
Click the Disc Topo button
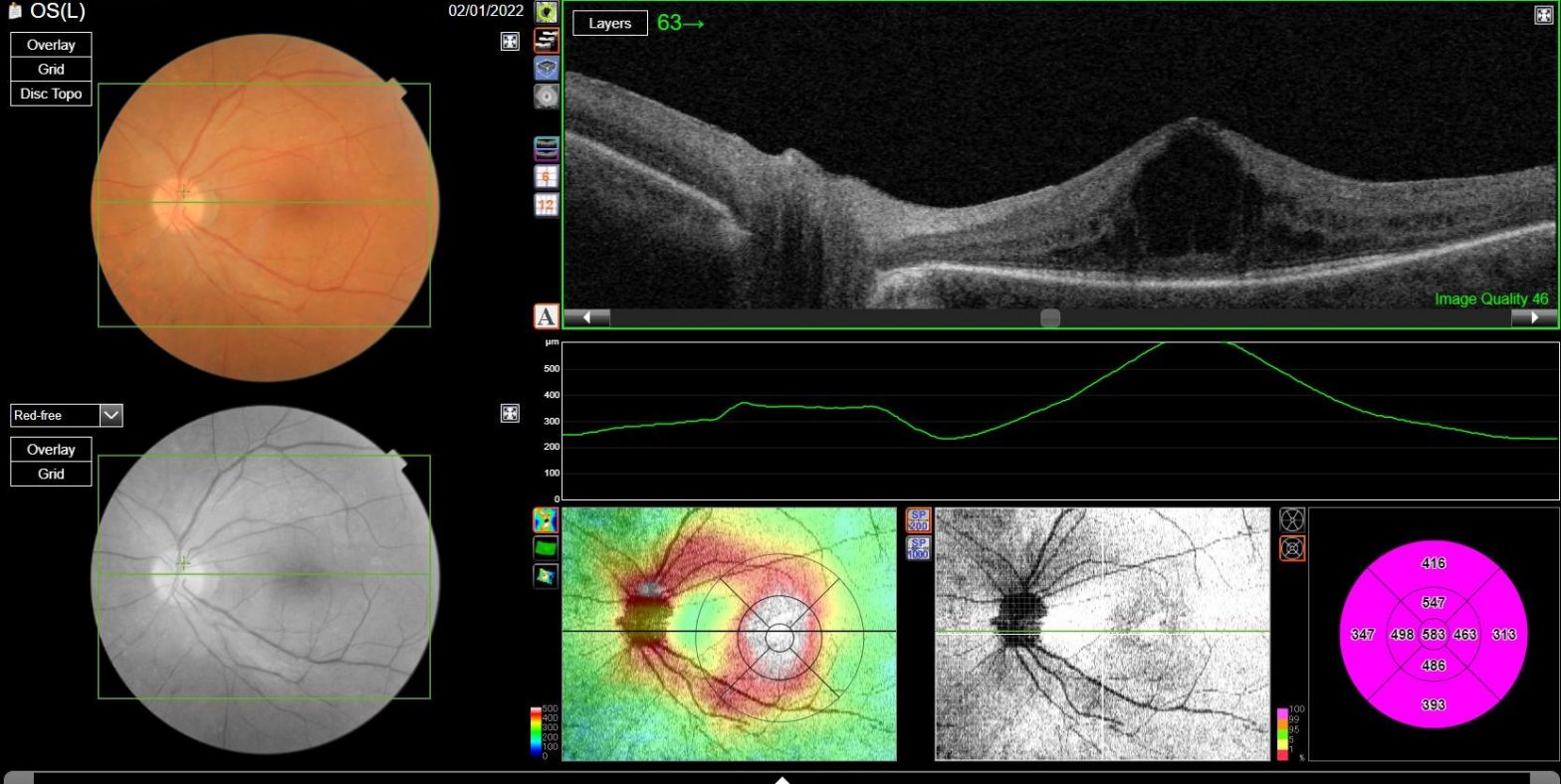pyautogui.click(x=51, y=94)
